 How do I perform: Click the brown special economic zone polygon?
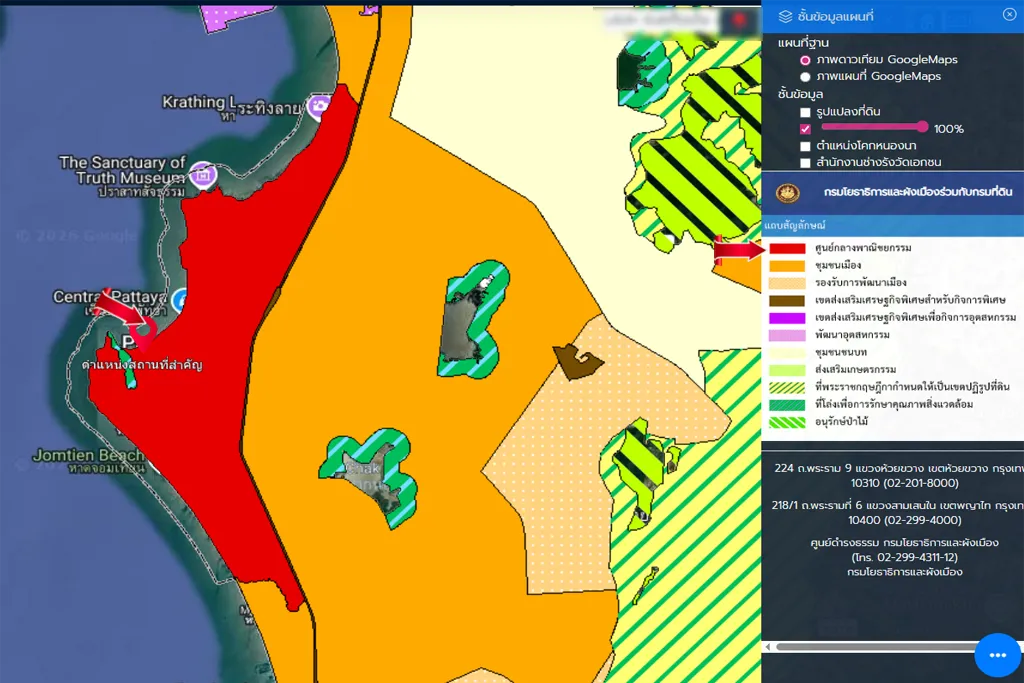(x=578, y=361)
